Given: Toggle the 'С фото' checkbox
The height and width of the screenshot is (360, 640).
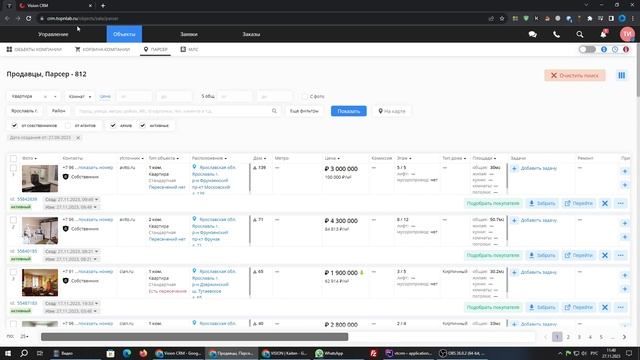Looking at the screenshot, I should click(x=305, y=96).
